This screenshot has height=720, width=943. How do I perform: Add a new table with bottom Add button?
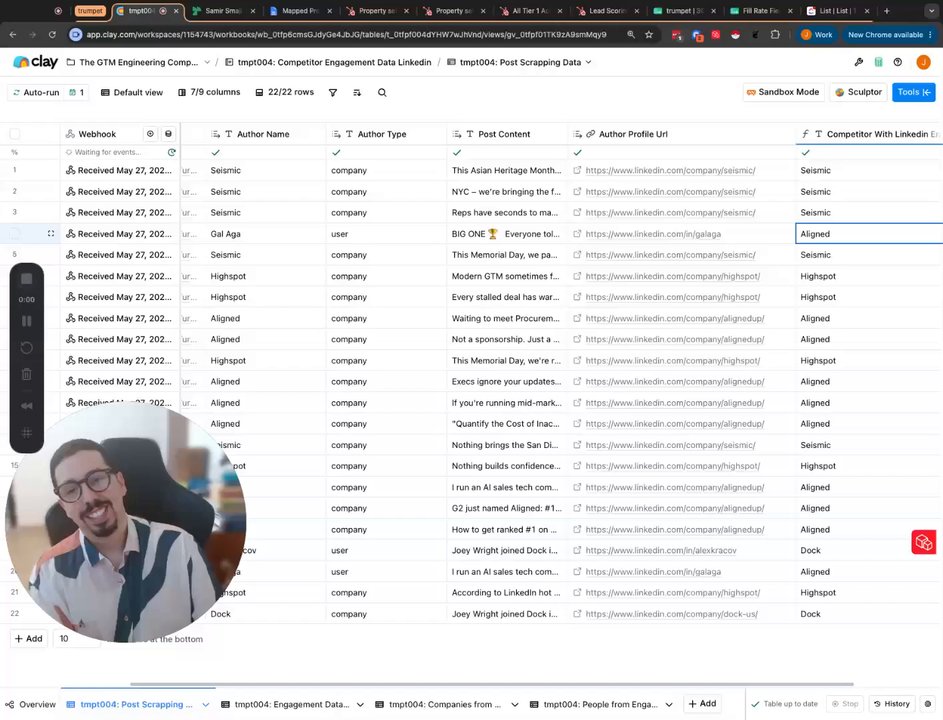click(702, 704)
